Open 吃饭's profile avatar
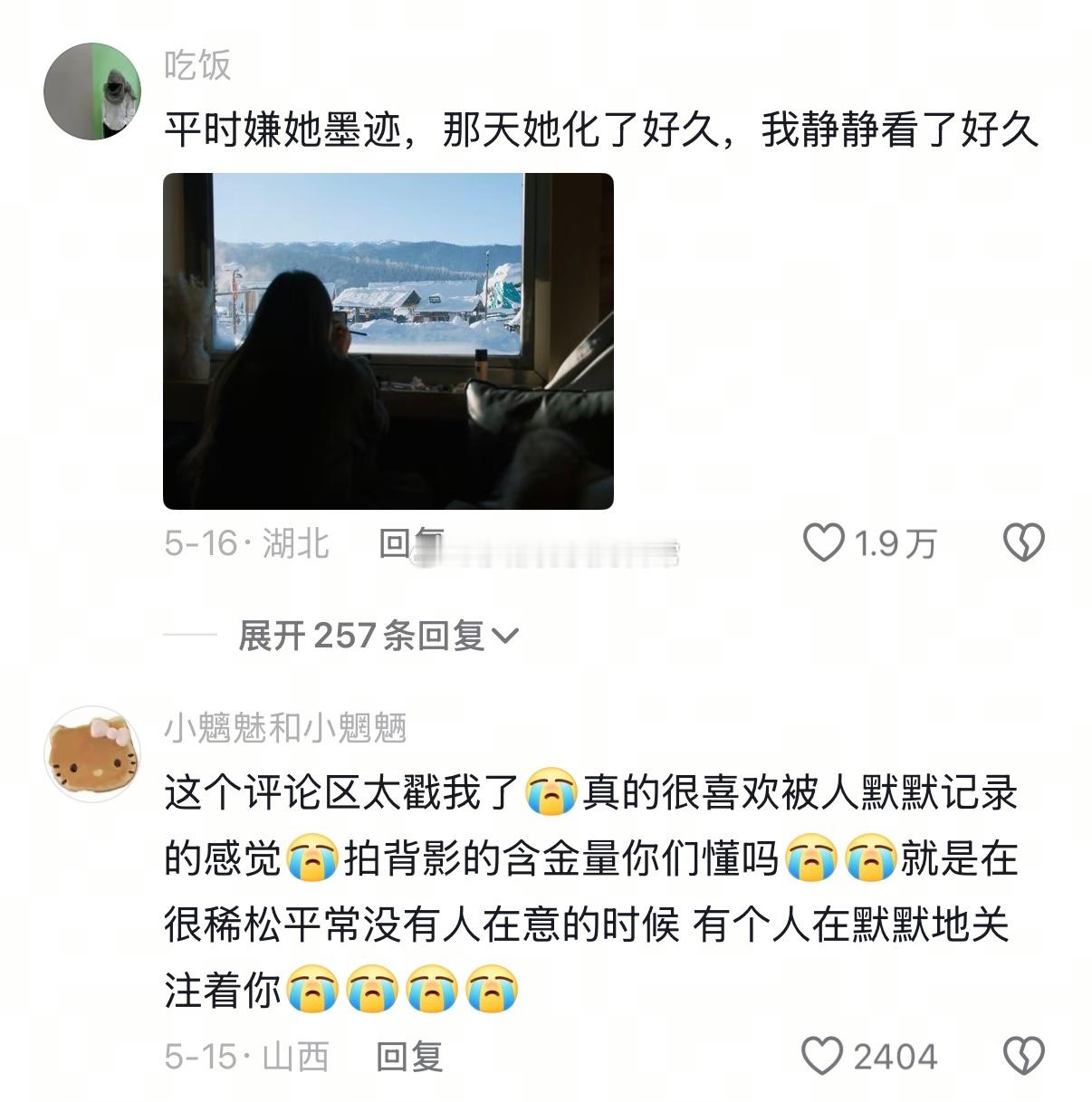 92,91
